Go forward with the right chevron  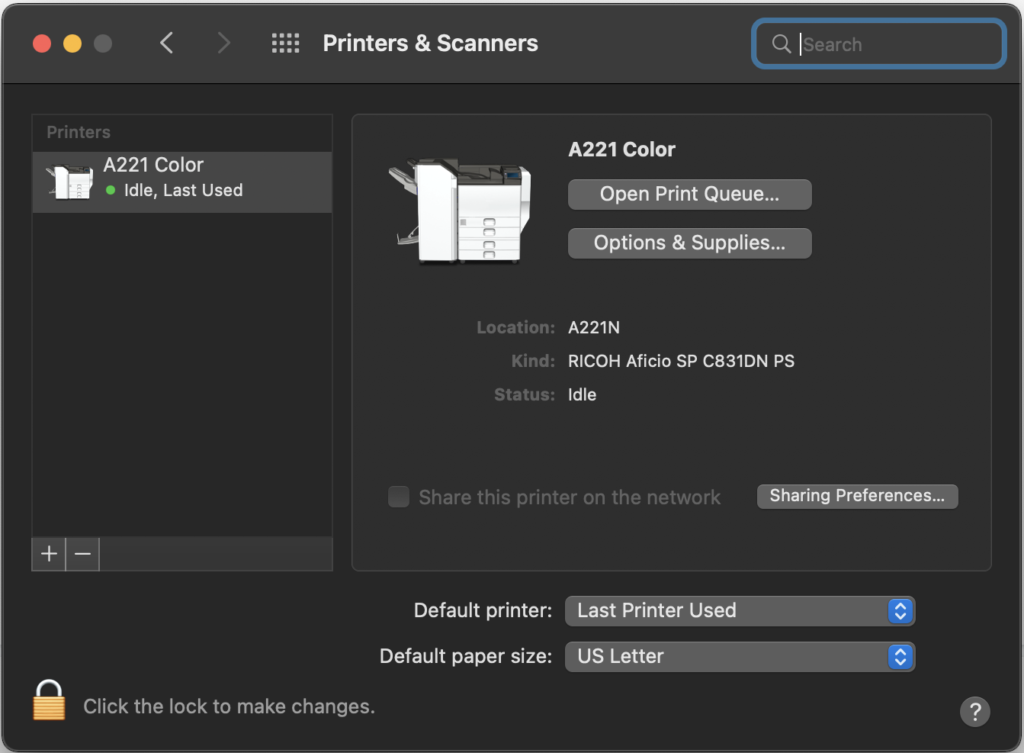(x=223, y=43)
